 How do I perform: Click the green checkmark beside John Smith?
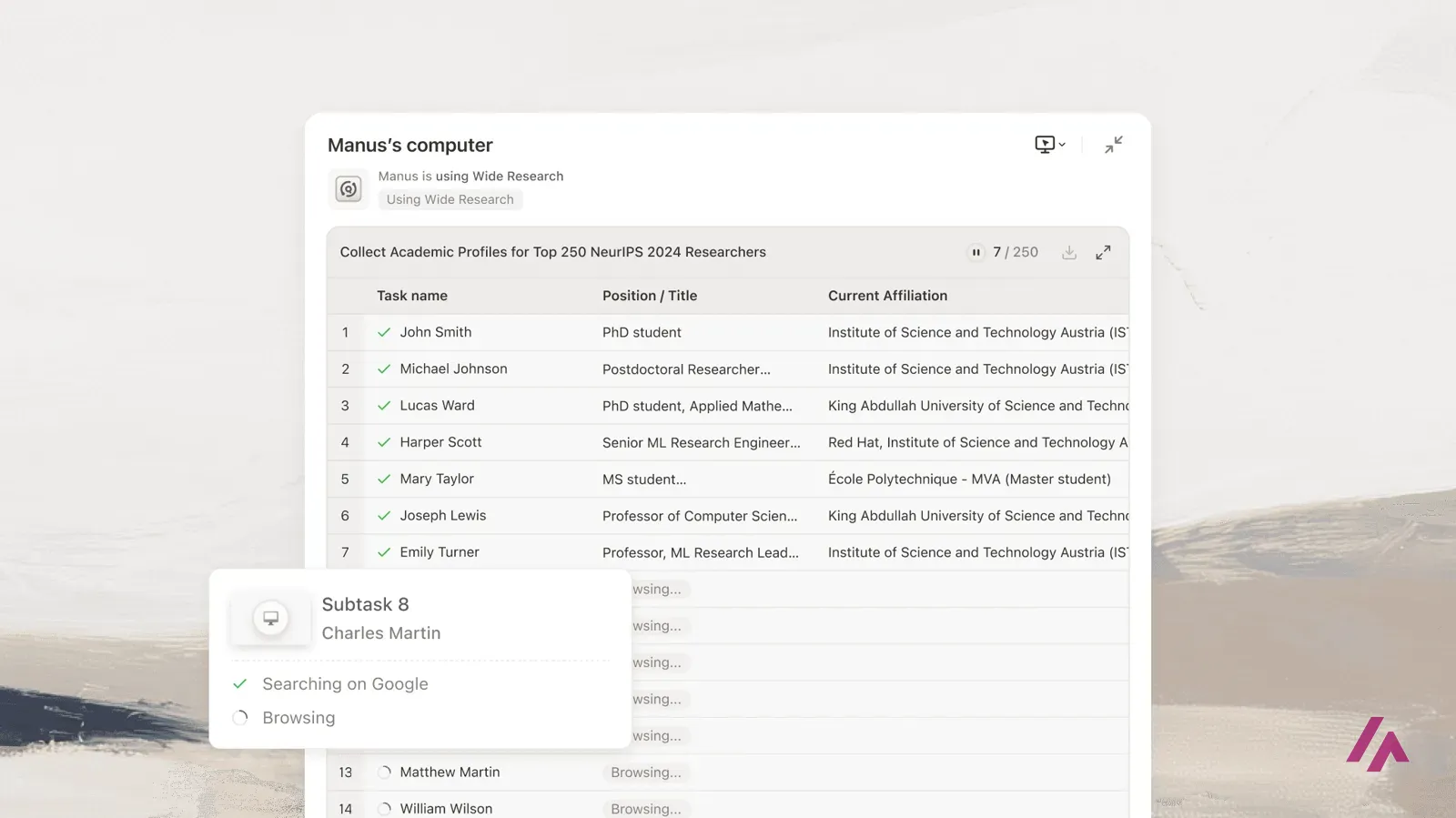pos(384,332)
